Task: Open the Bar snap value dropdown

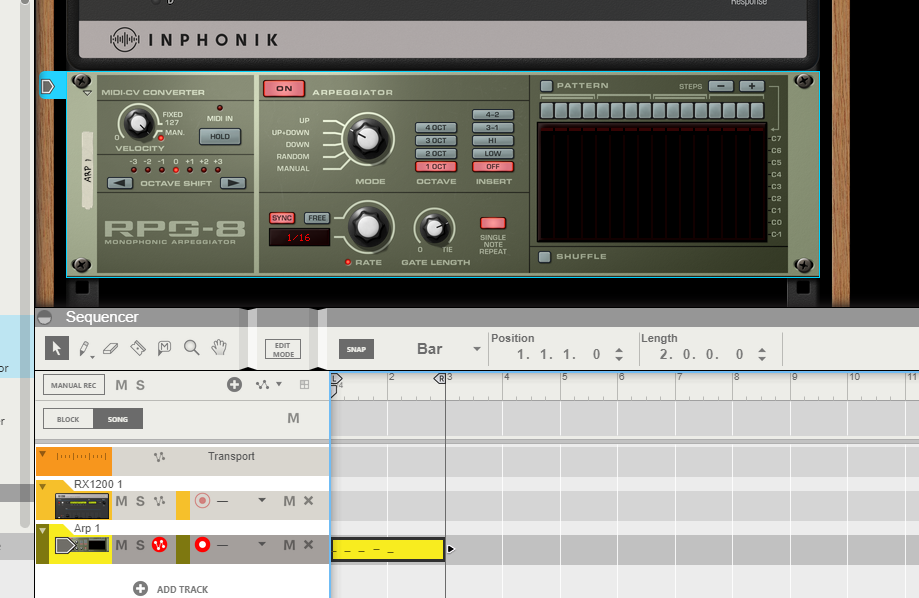Action: coord(476,349)
